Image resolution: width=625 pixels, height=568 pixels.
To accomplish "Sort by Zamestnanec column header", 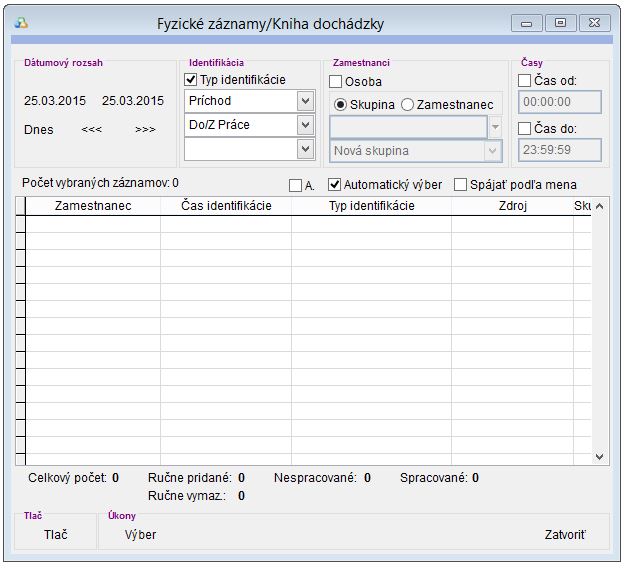I will pyautogui.click(x=93, y=206).
